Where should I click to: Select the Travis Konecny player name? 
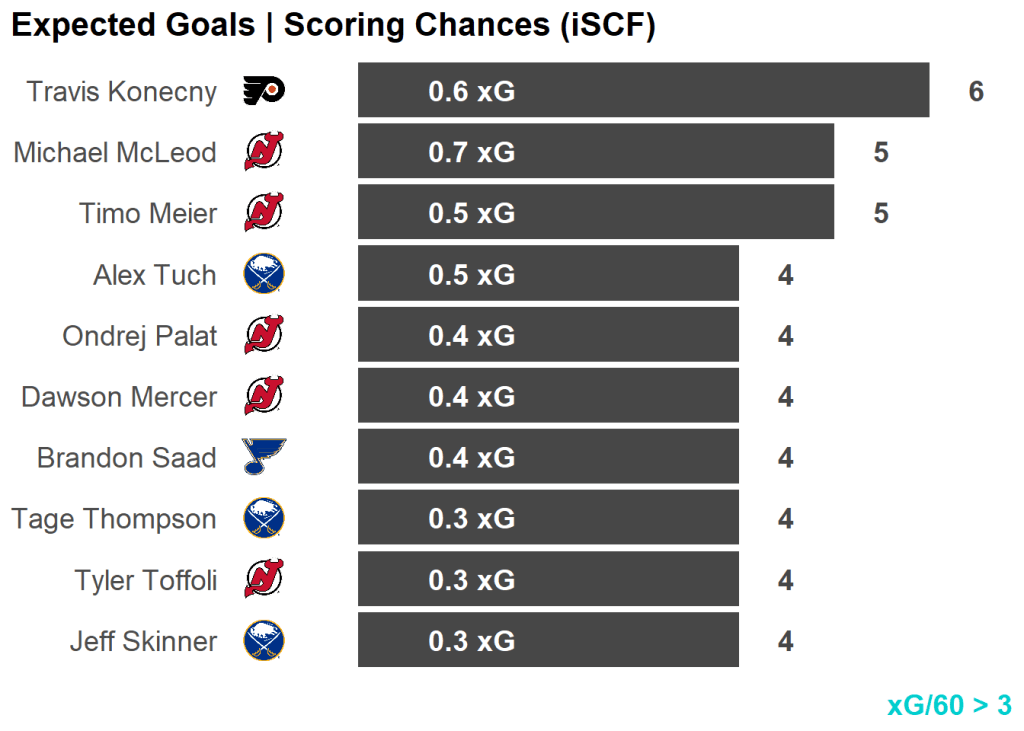tap(121, 92)
